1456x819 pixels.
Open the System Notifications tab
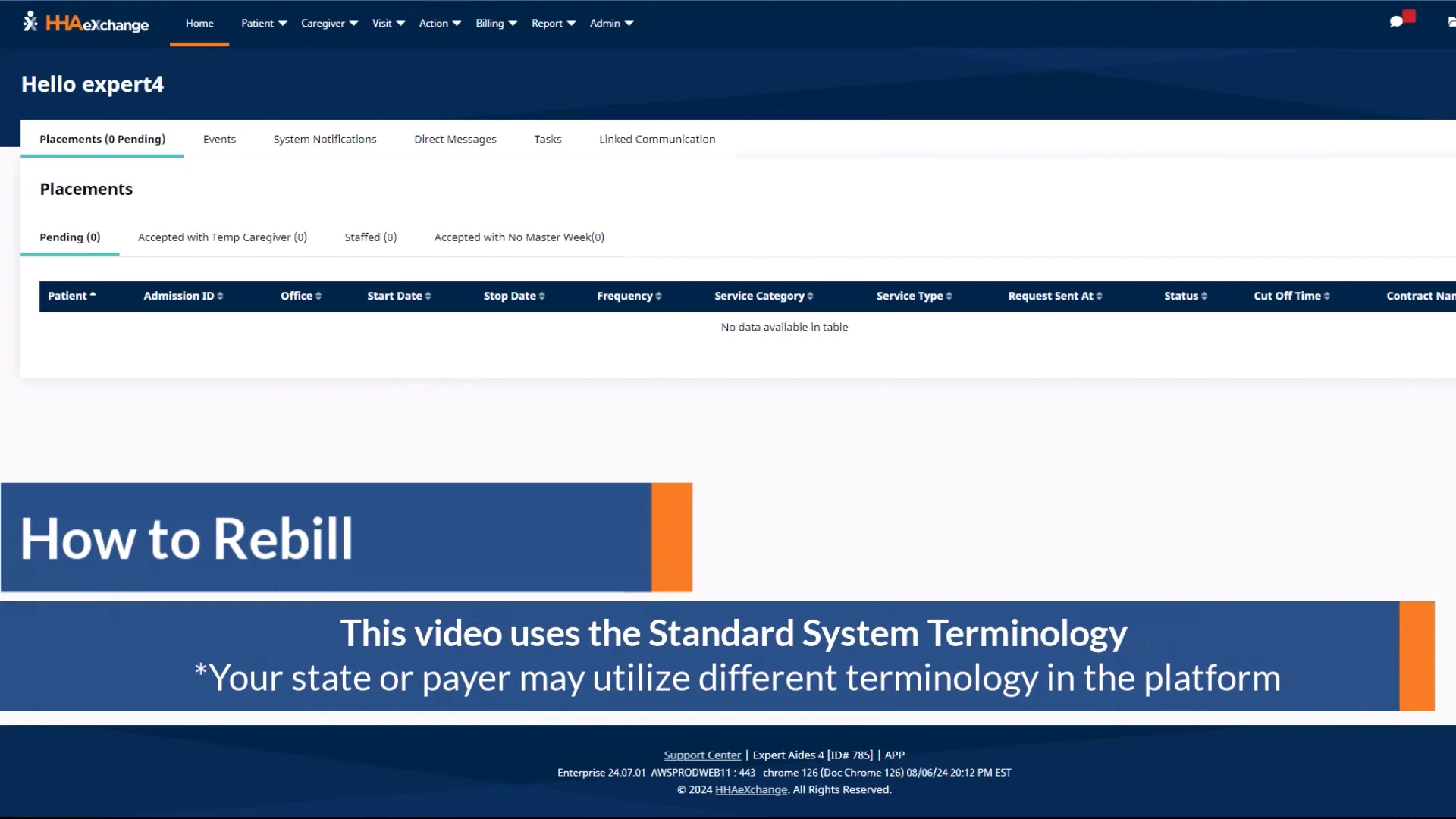tap(325, 139)
